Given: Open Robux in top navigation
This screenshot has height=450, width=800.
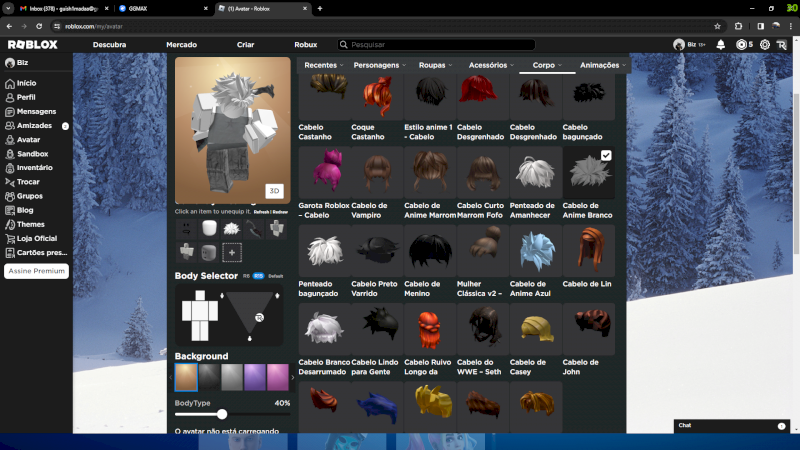Looking at the screenshot, I should coord(306,45).
